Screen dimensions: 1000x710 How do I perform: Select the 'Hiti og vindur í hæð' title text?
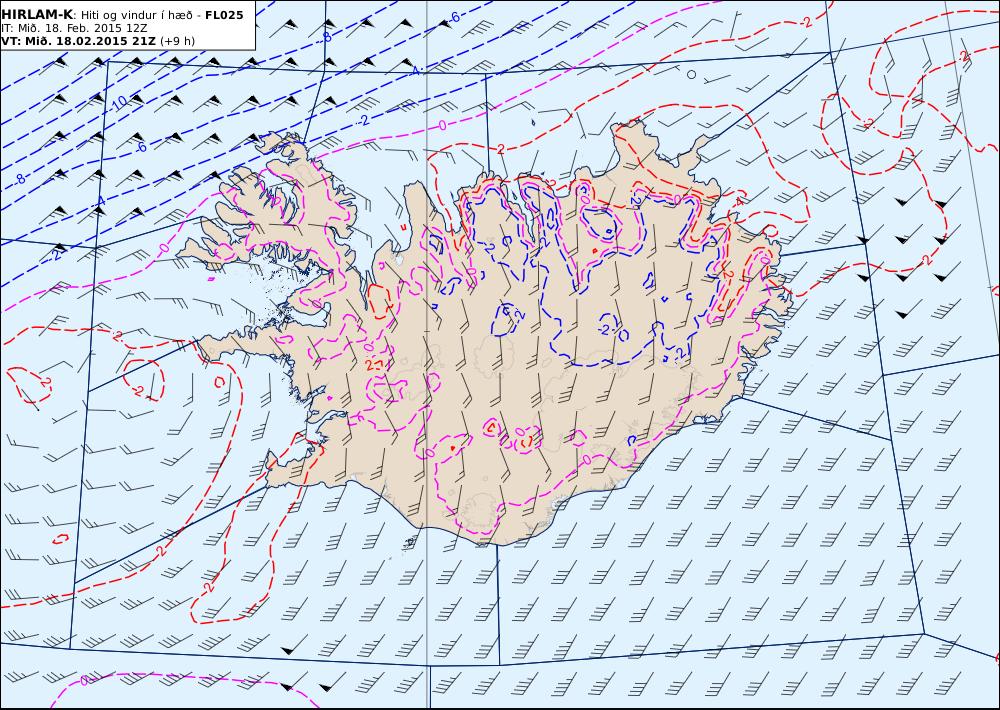click(135, 15)
